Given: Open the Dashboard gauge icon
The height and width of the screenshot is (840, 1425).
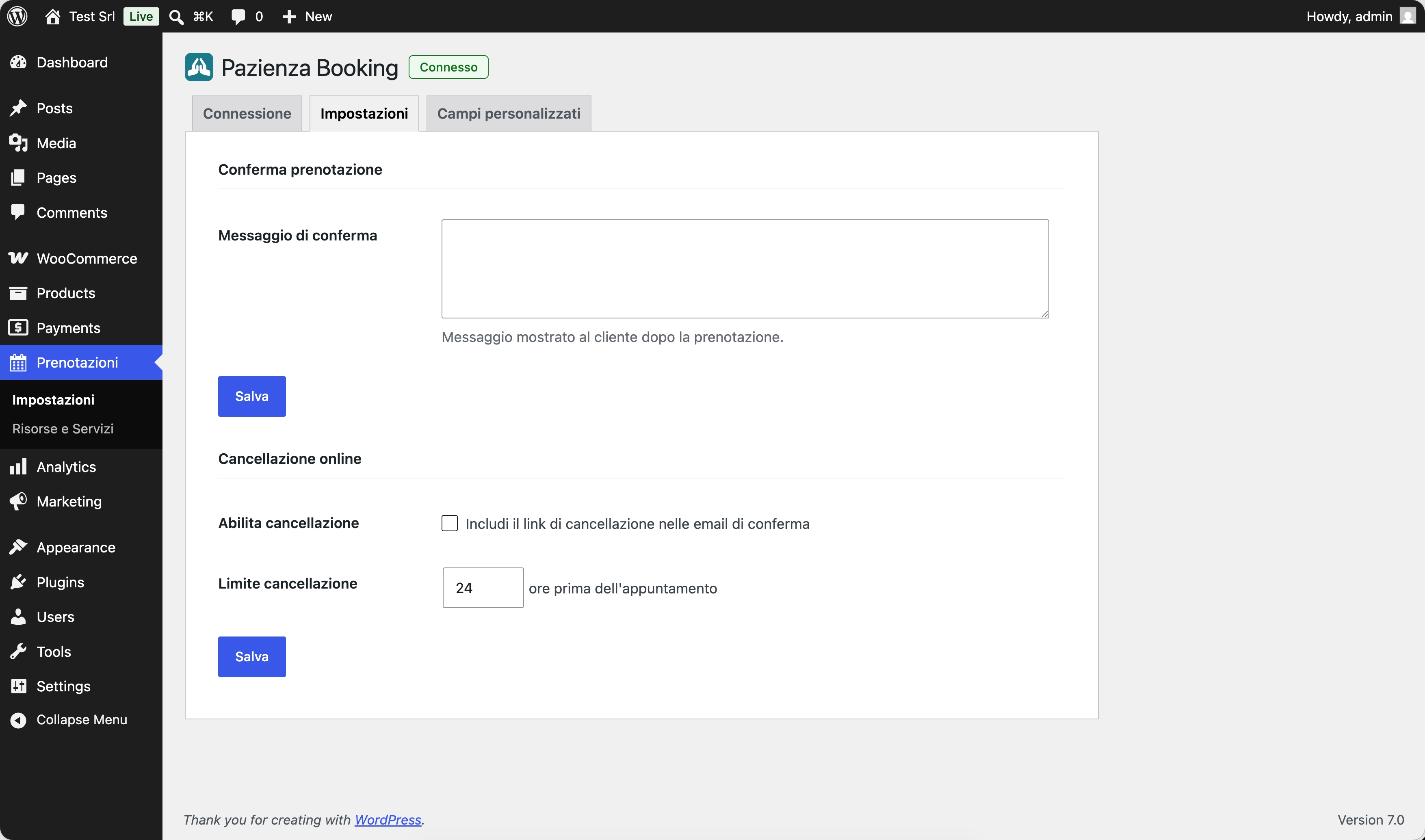Looking at the screenshot, I should 18,62.
